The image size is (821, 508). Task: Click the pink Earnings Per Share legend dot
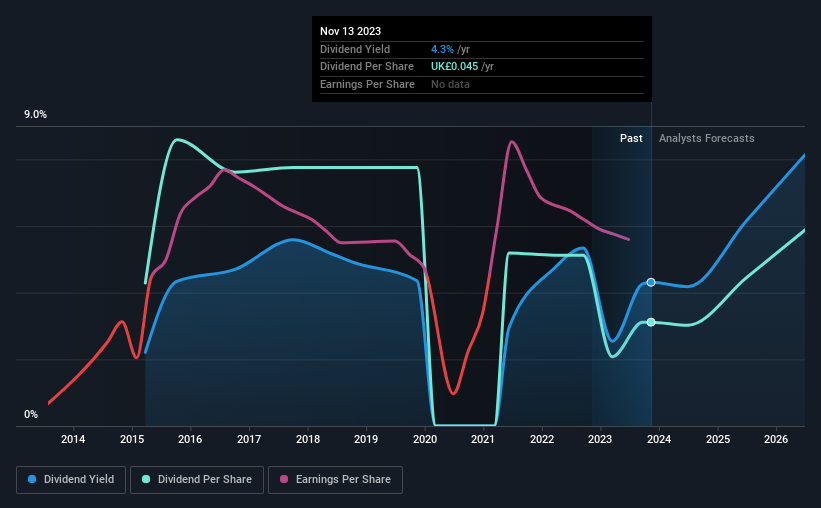click(284, 479)
